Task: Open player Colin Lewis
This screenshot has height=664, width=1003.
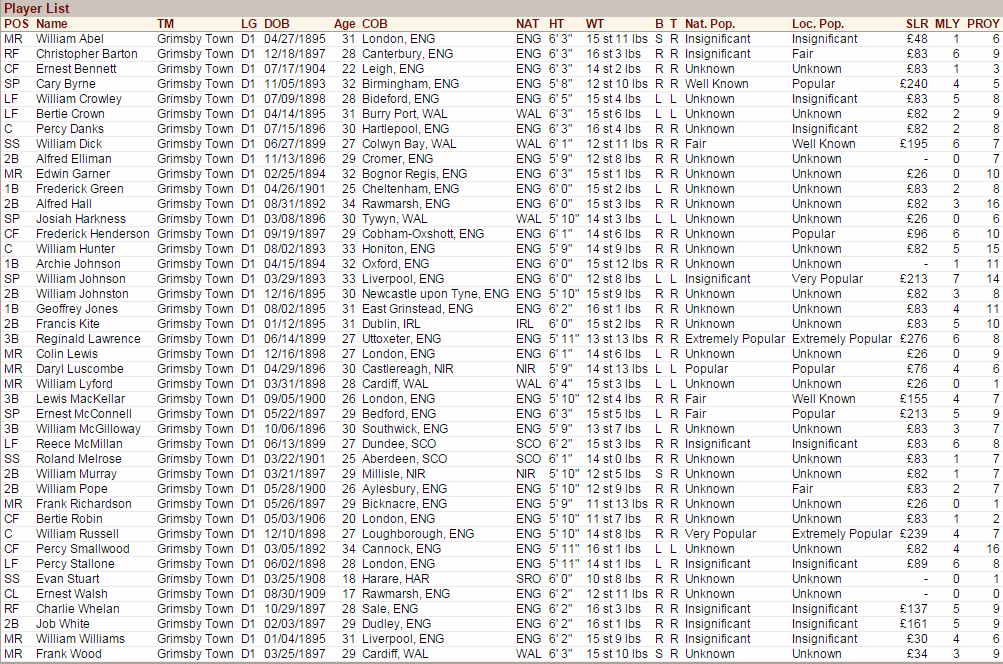Action: click(67, 354)
